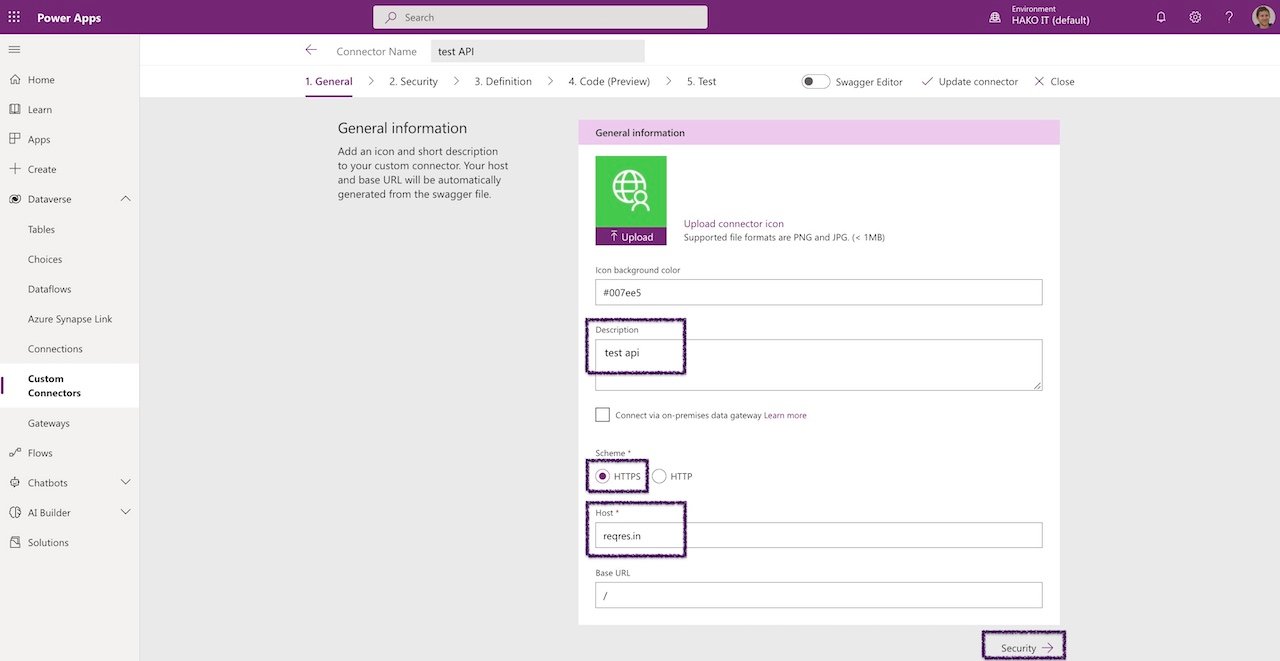Click the Apps icon in sidebar

pyautogui.click(x=15, y=139)
